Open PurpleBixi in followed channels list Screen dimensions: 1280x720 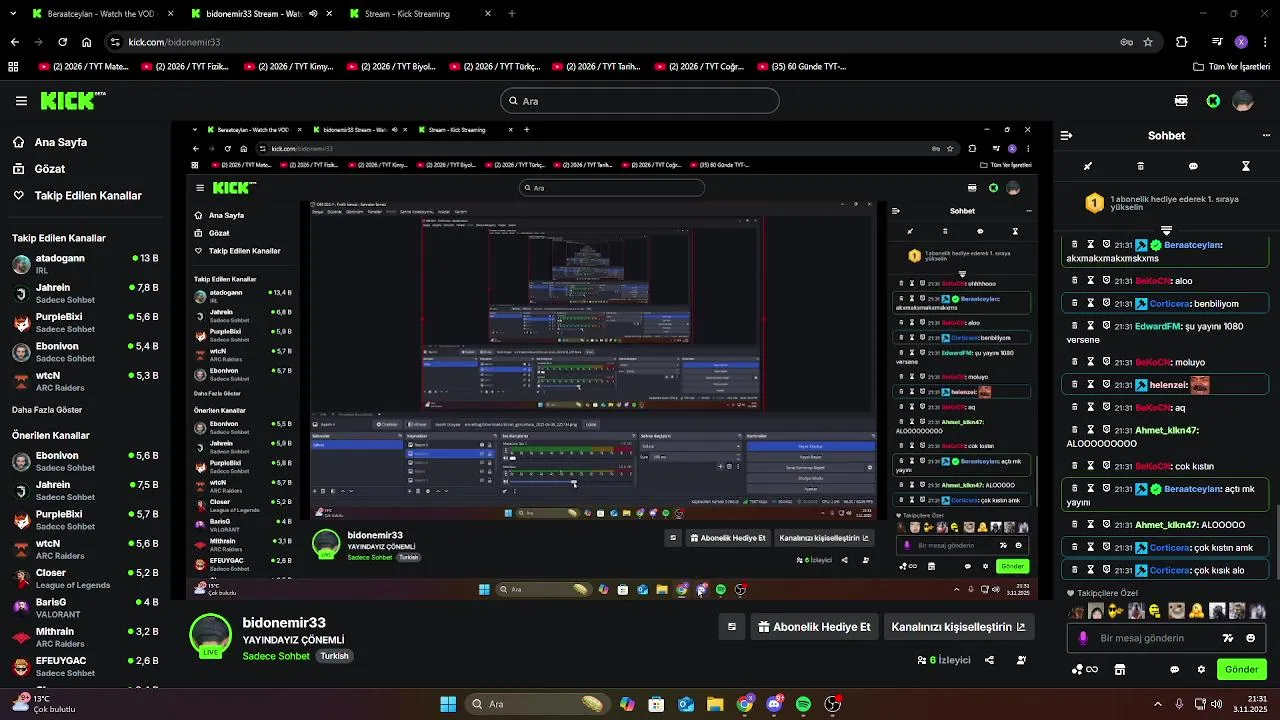point(84,323)
